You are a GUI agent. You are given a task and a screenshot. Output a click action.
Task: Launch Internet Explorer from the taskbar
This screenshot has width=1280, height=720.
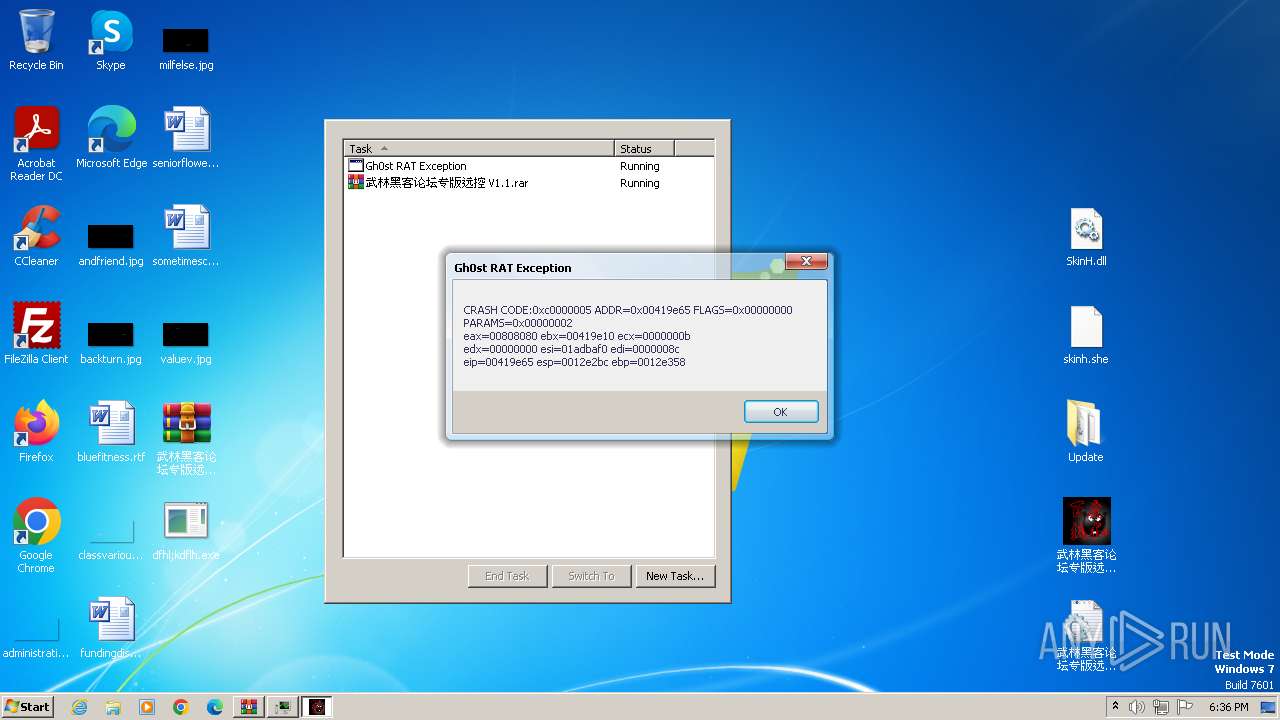[x=79, y=707]
